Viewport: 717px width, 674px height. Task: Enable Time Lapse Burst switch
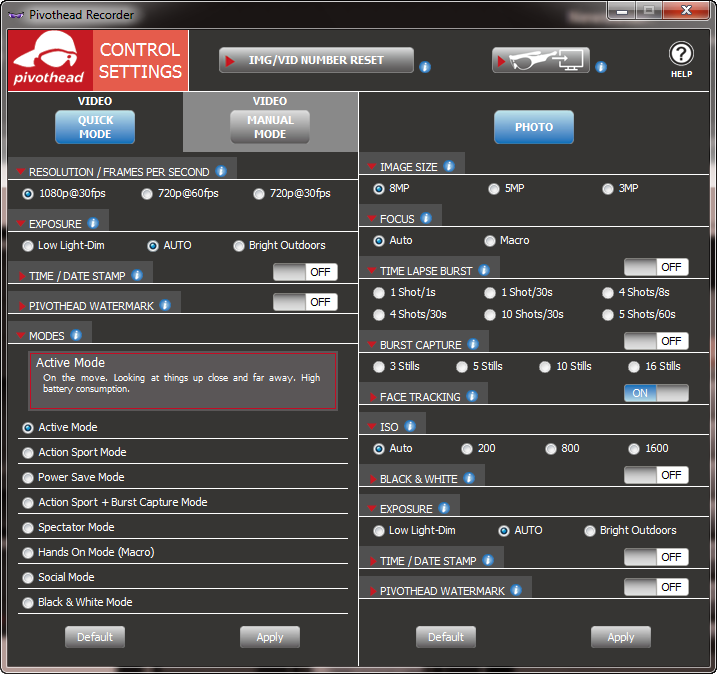[x=656, y=267]
